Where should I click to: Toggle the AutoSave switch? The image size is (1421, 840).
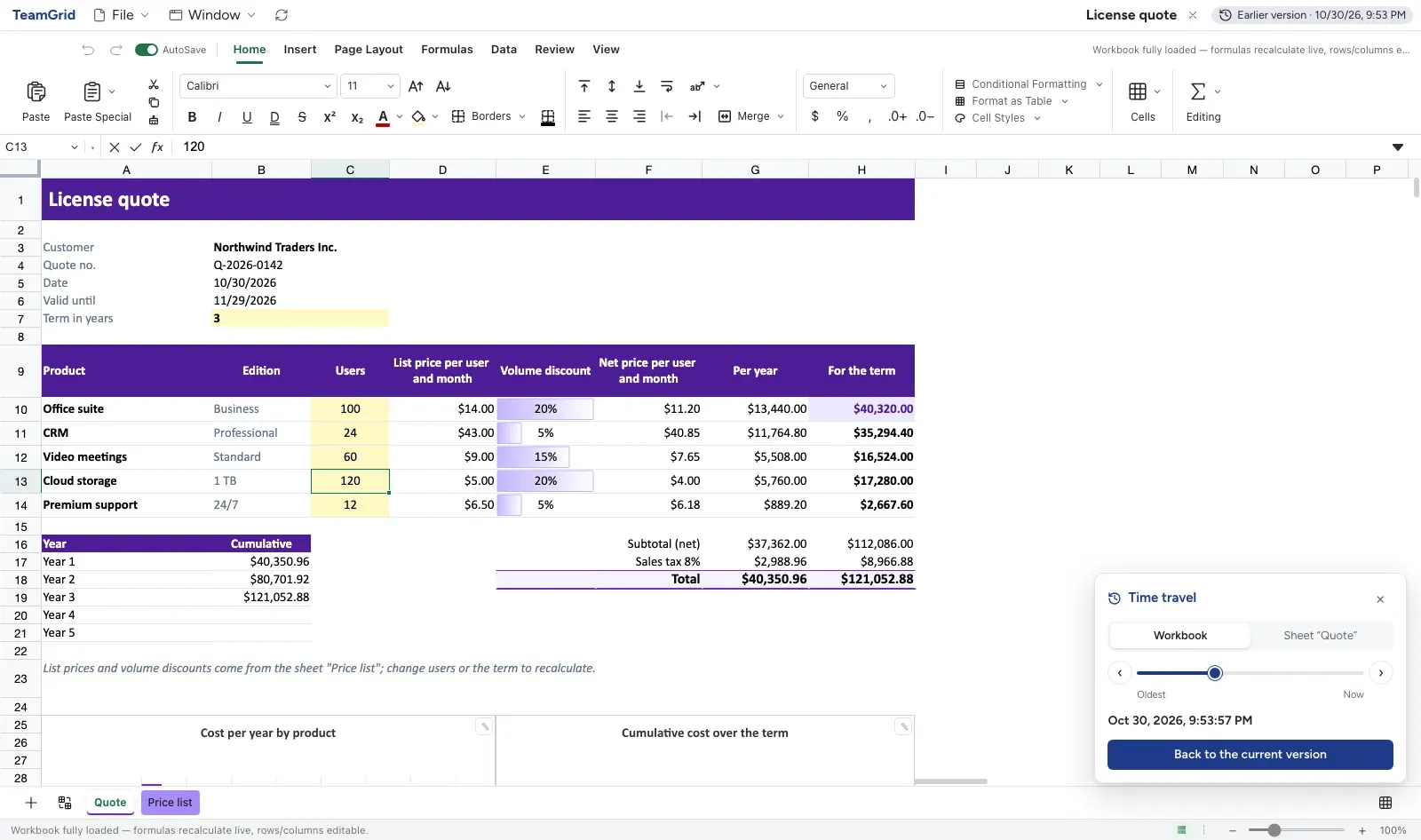tap(147, 50)
